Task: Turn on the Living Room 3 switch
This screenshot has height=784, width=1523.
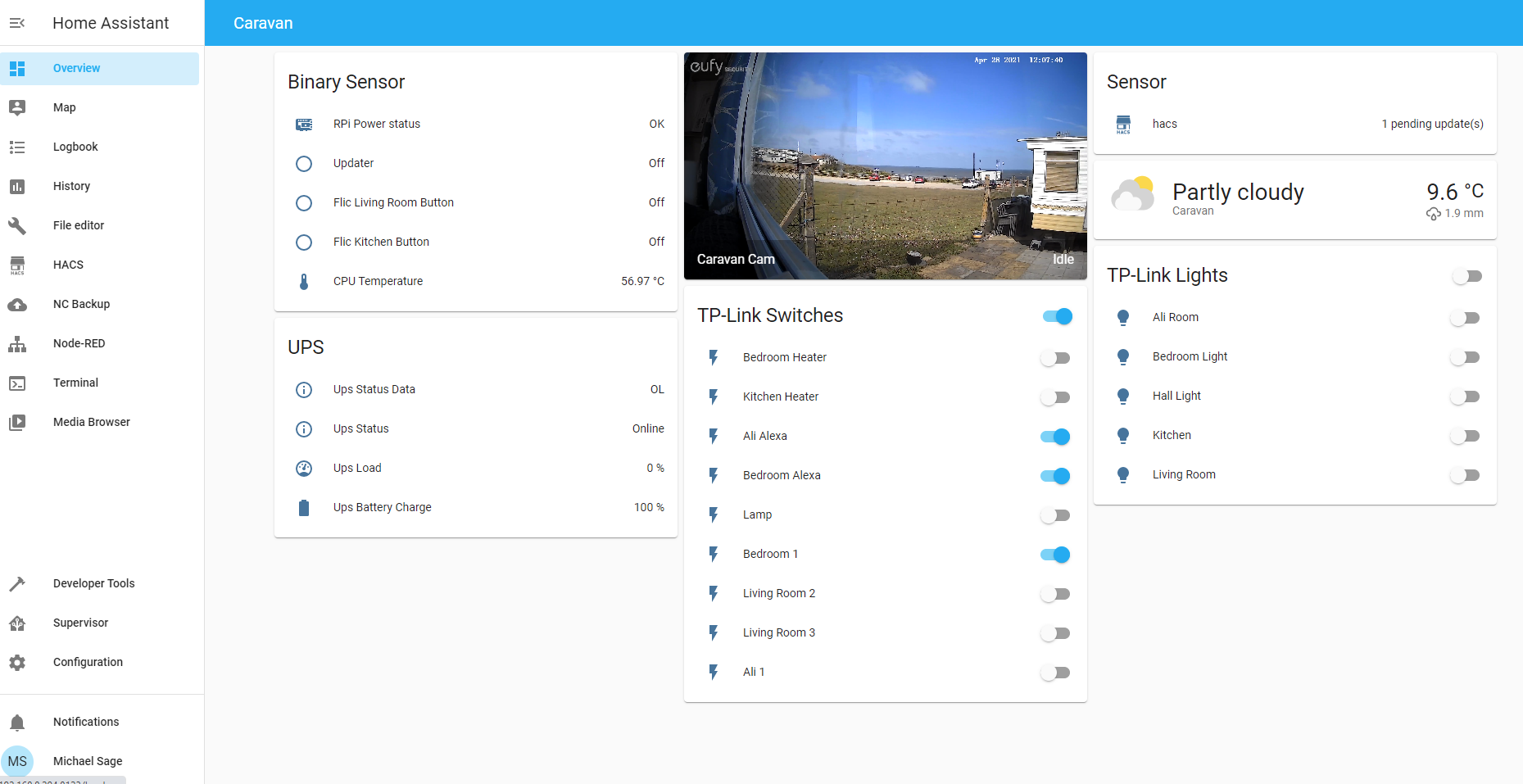Action: 1055,632
